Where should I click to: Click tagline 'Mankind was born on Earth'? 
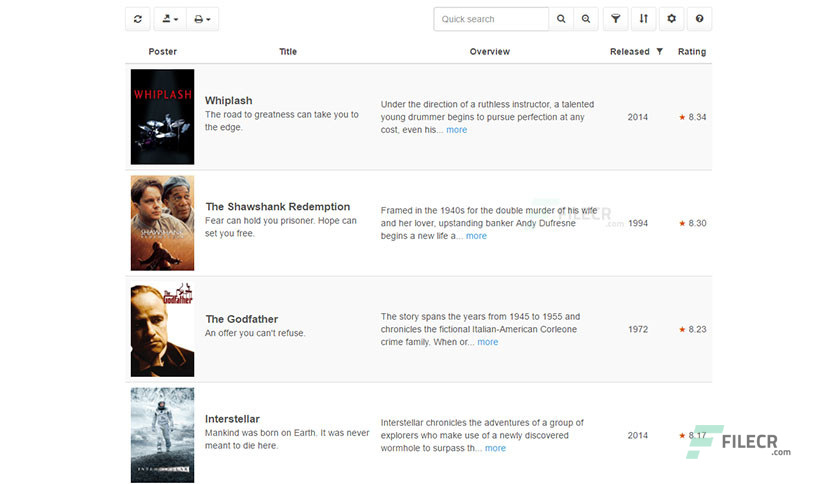287,439
